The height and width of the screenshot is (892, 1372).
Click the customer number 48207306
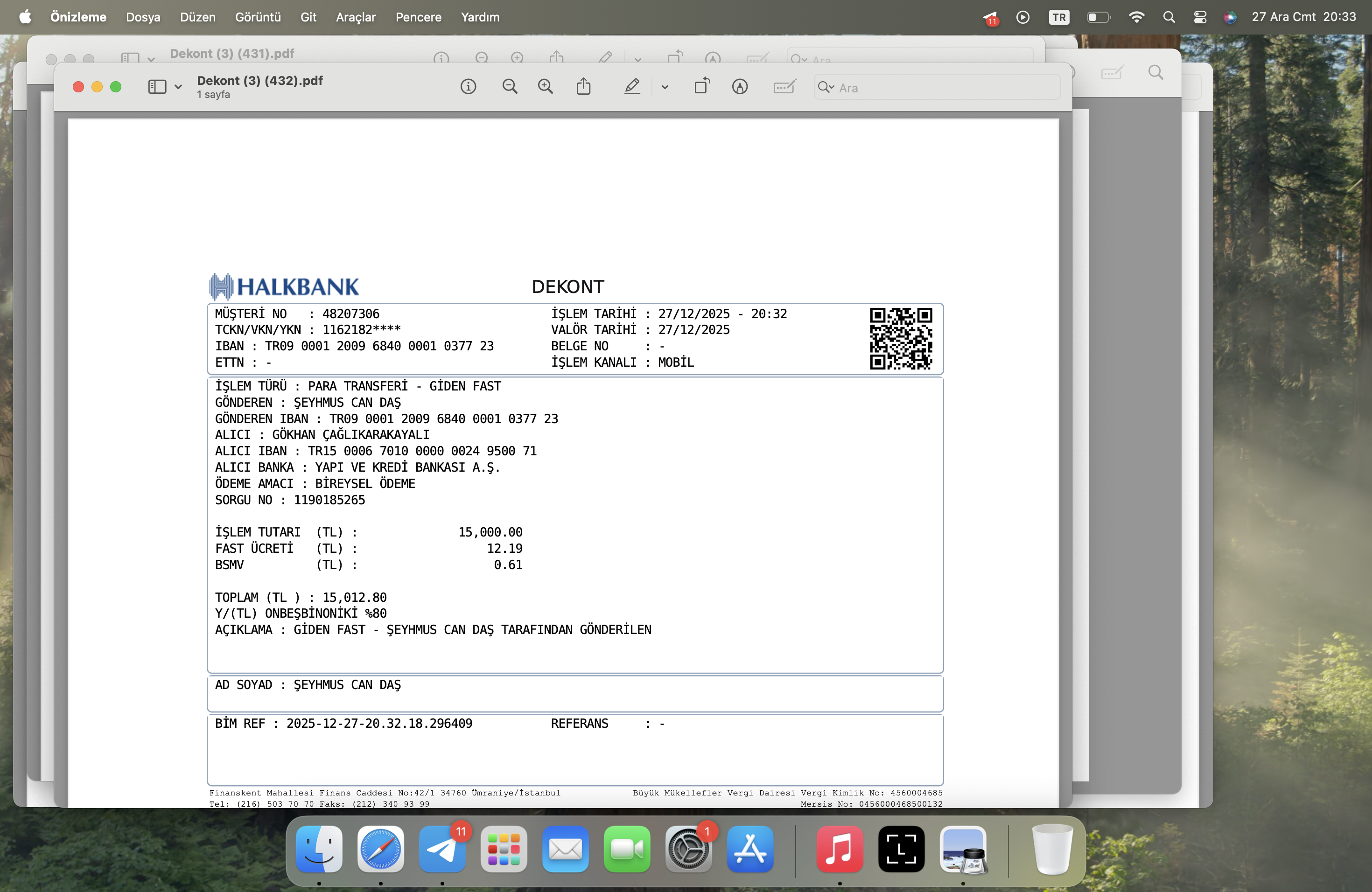[x=351, y=314]
